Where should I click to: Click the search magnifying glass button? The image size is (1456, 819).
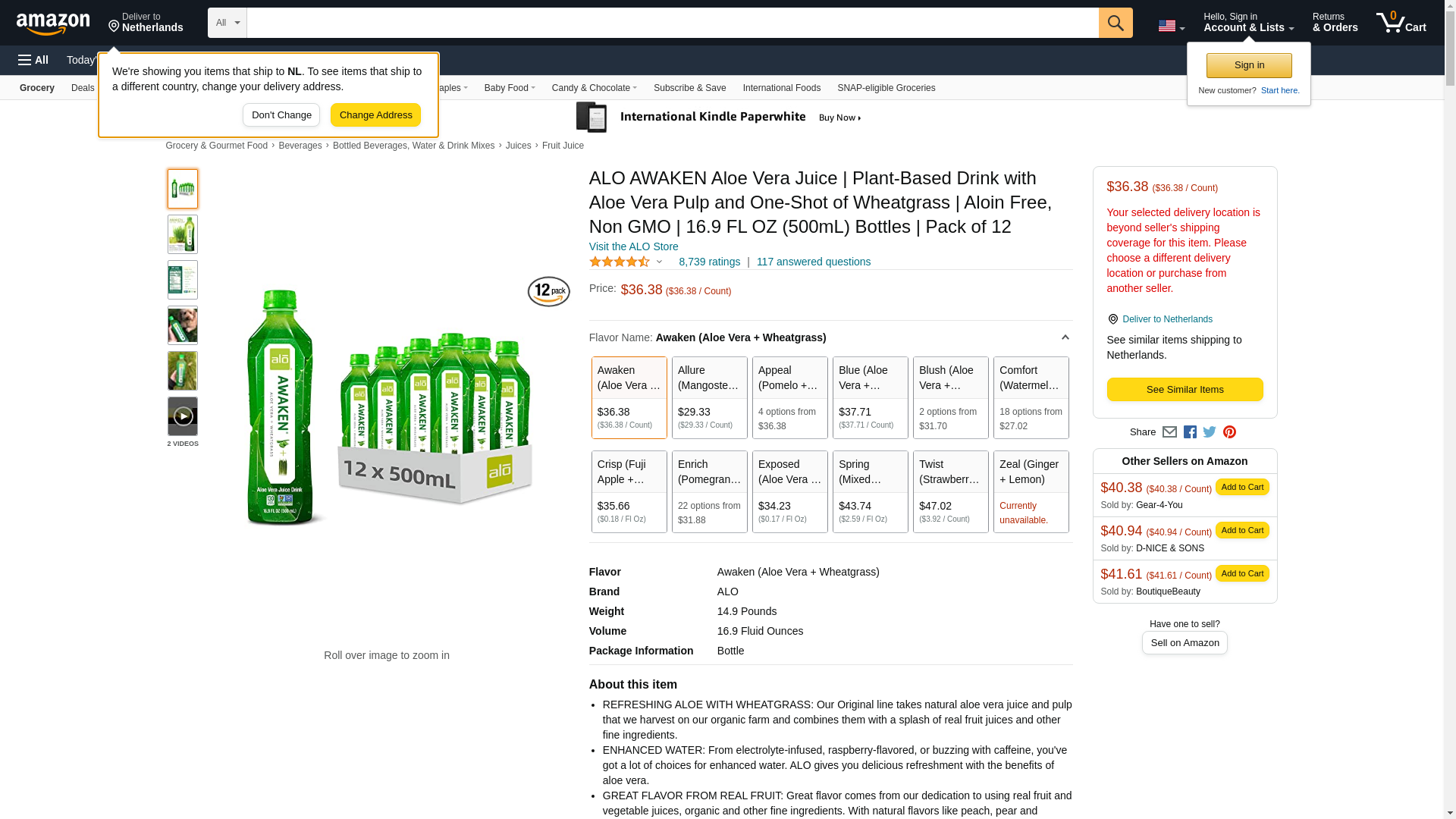pos(1115,23)
